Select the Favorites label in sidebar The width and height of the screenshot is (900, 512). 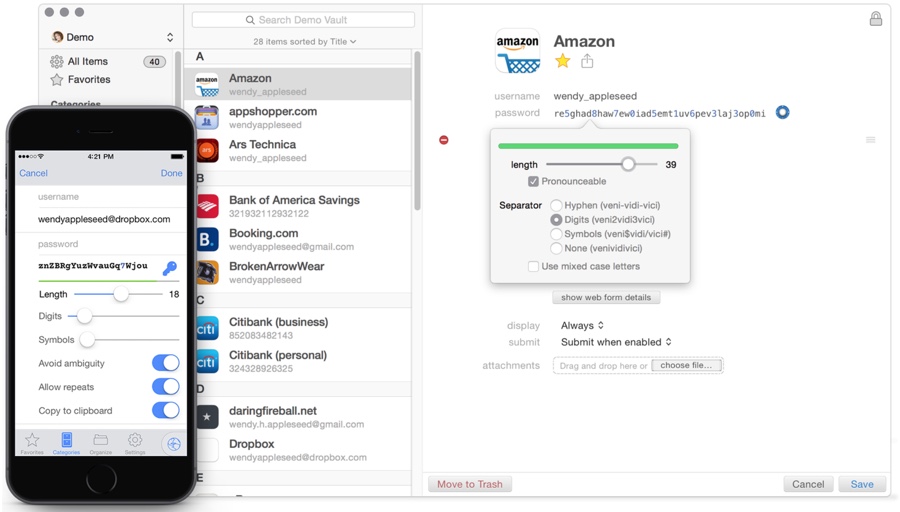click(89, 80)
